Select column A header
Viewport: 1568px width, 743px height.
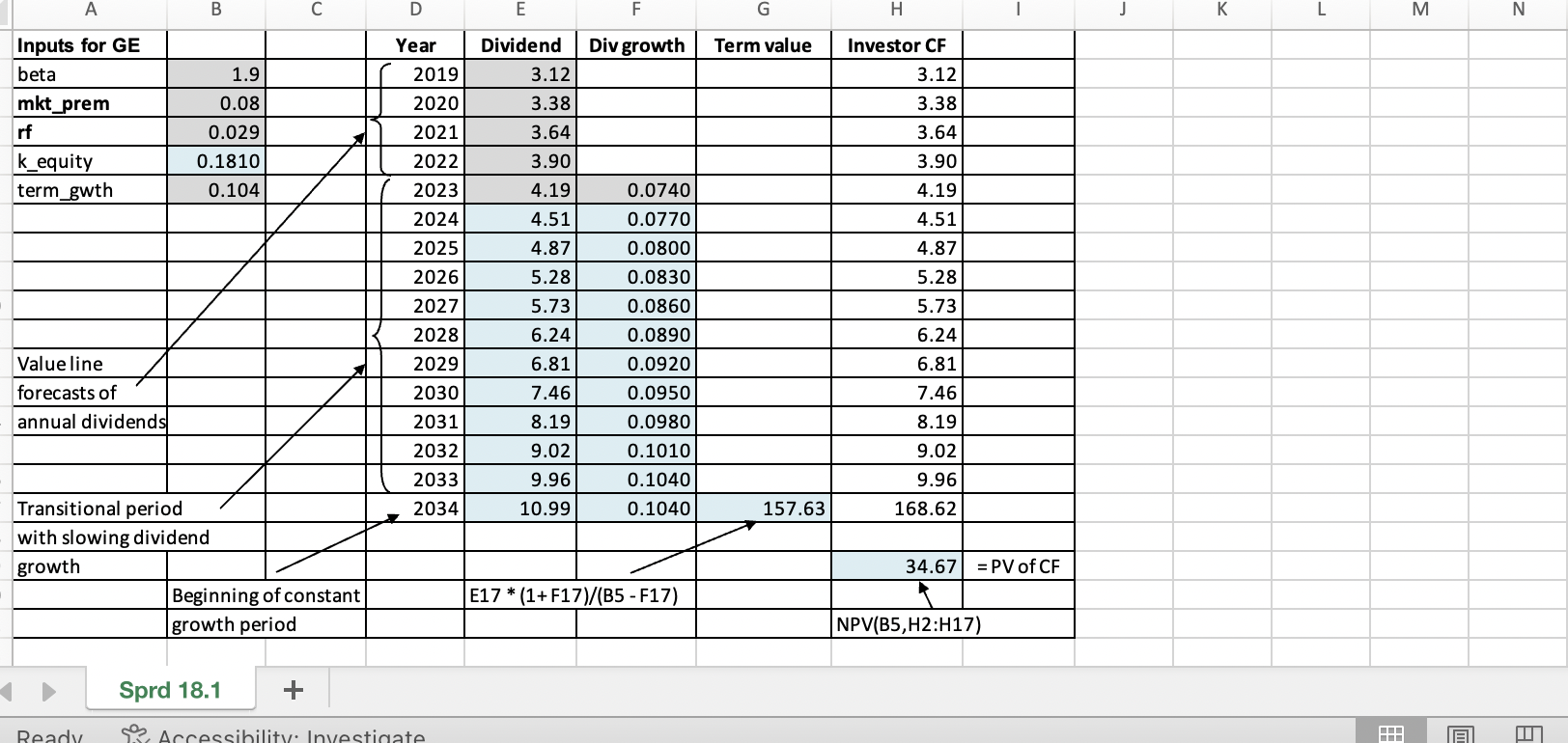tap(91, 10)
